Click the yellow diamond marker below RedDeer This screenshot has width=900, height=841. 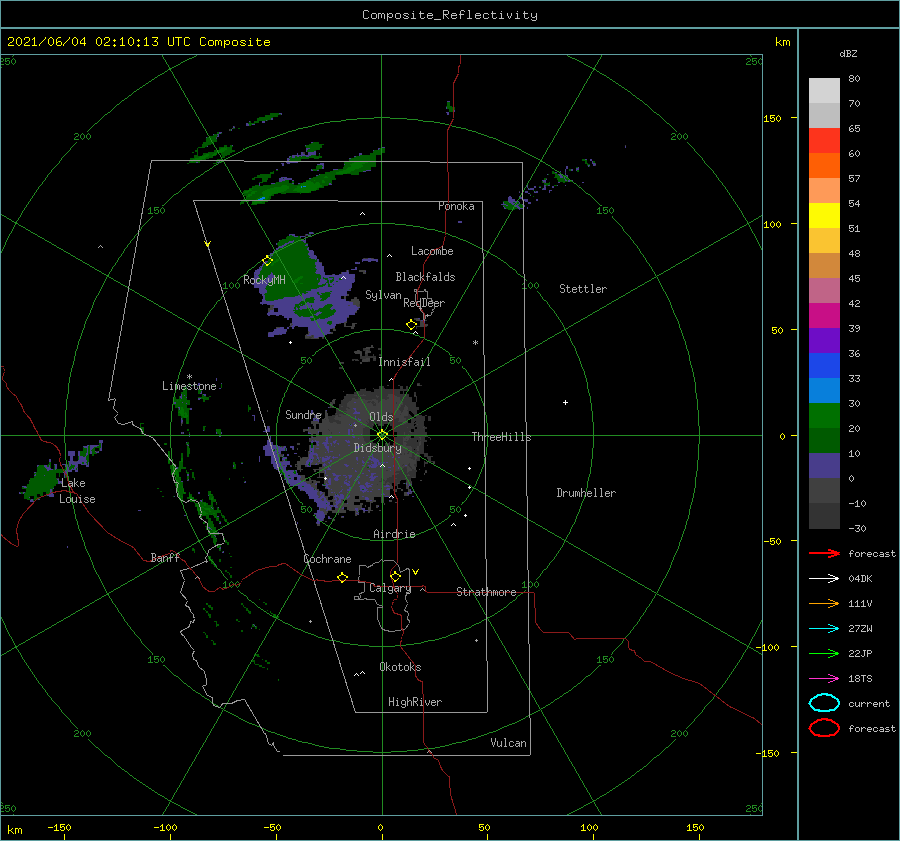coord(412,325)
